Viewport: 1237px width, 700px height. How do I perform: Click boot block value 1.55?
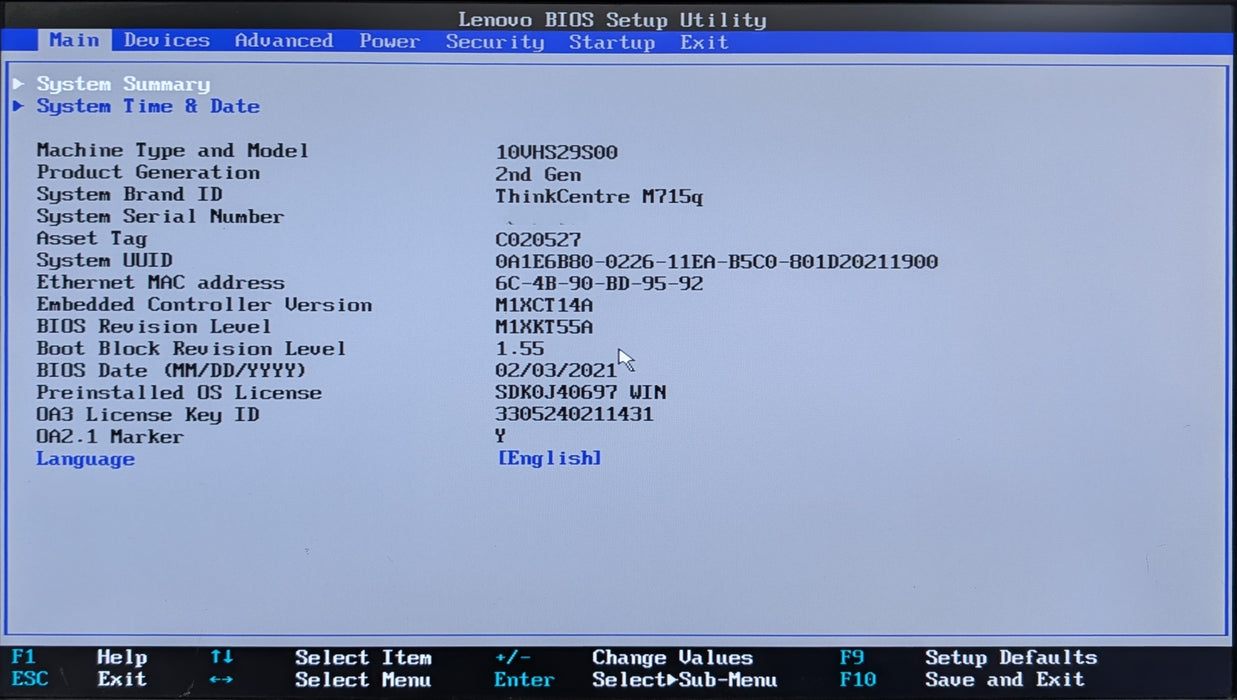(x=520, y=350)
